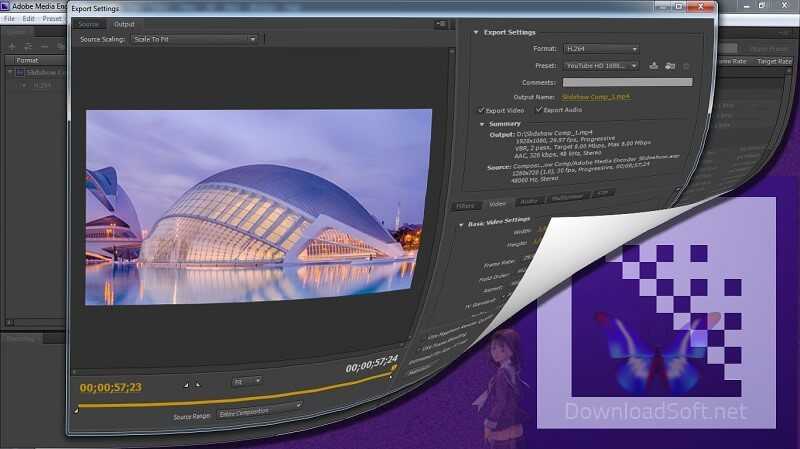
Task: Open the Source Scaling dropdown set to Scale To Fit
Action: 194,39
